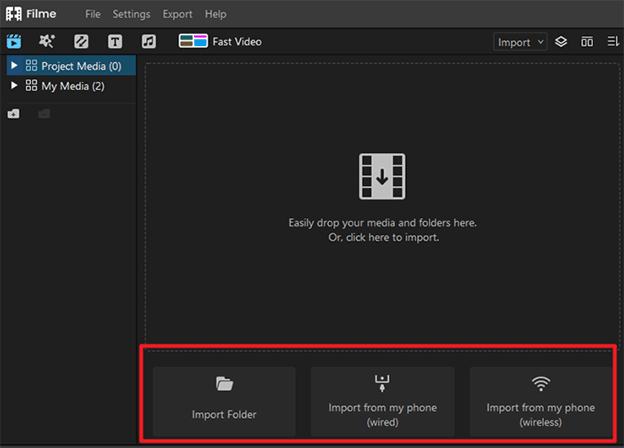Expand the My Media tree arrow
Viewport: 624px width, 448px height.
pyautogui.click(x=14, y=86)
